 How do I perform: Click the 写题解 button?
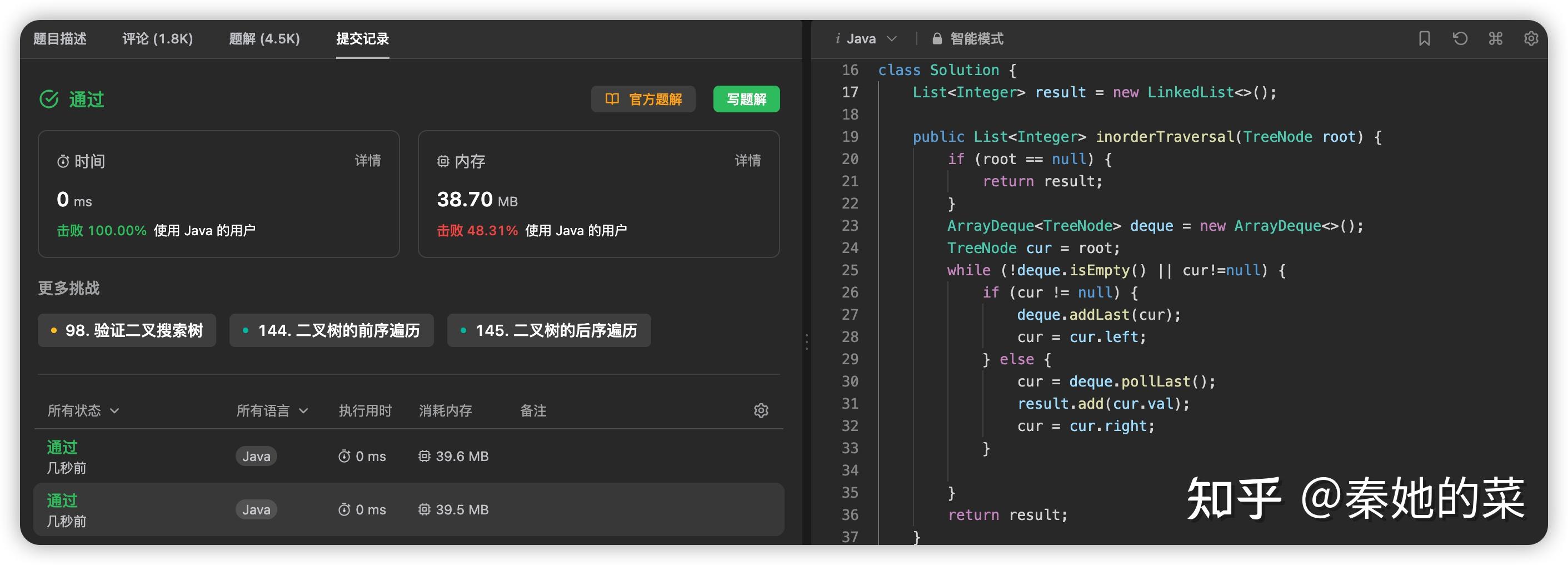pos(746,98)
